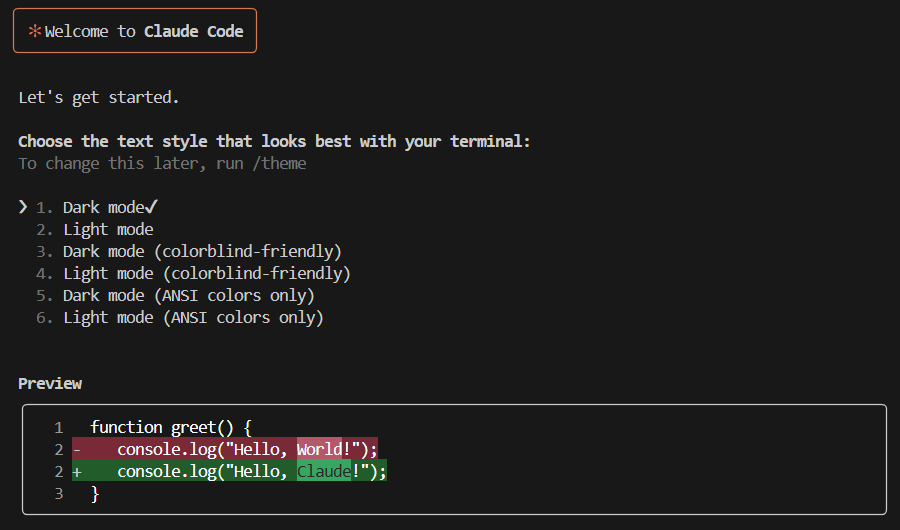This screenshot has width=900, height=530.
Task: Click the highlighted word "World" in diff
Action: tap(319, 449)
